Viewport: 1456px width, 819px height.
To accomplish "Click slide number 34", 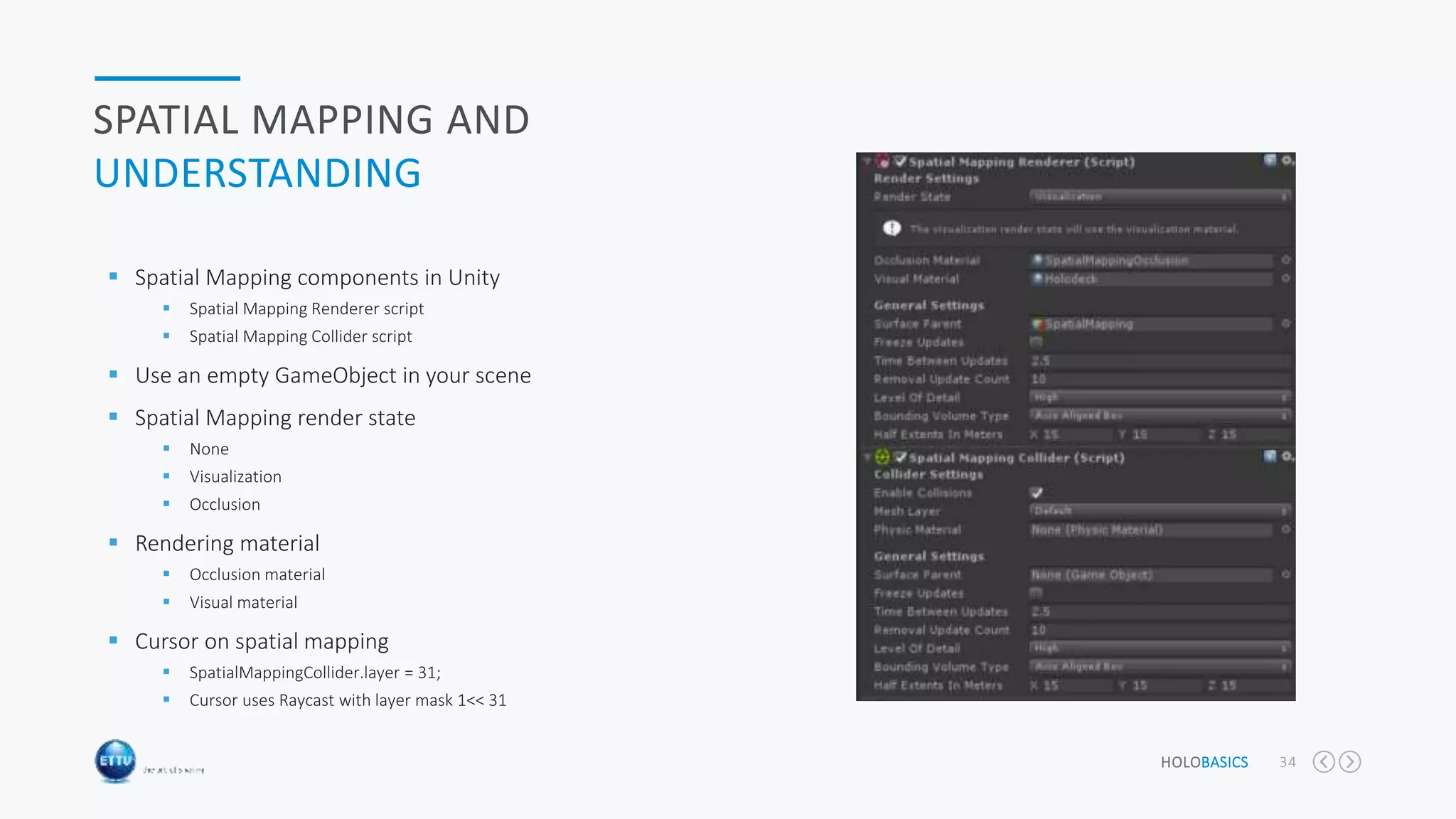I will [x=1288, y=762].
